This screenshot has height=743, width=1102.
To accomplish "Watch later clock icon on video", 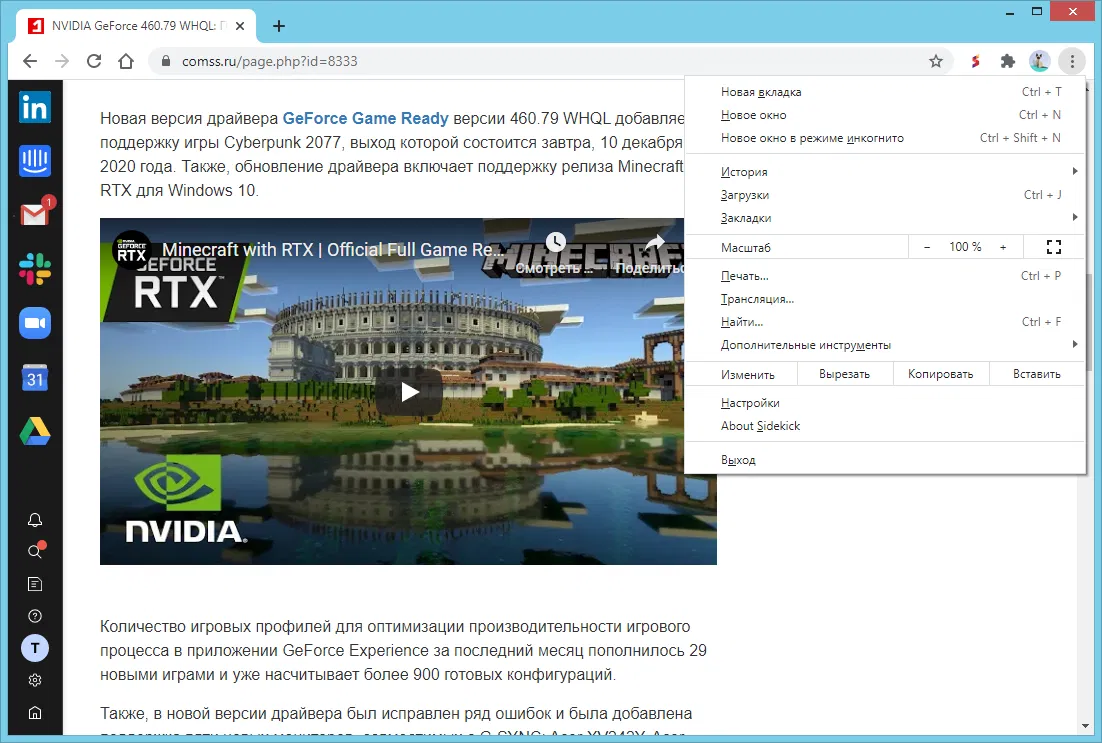I will click(555, 242).
